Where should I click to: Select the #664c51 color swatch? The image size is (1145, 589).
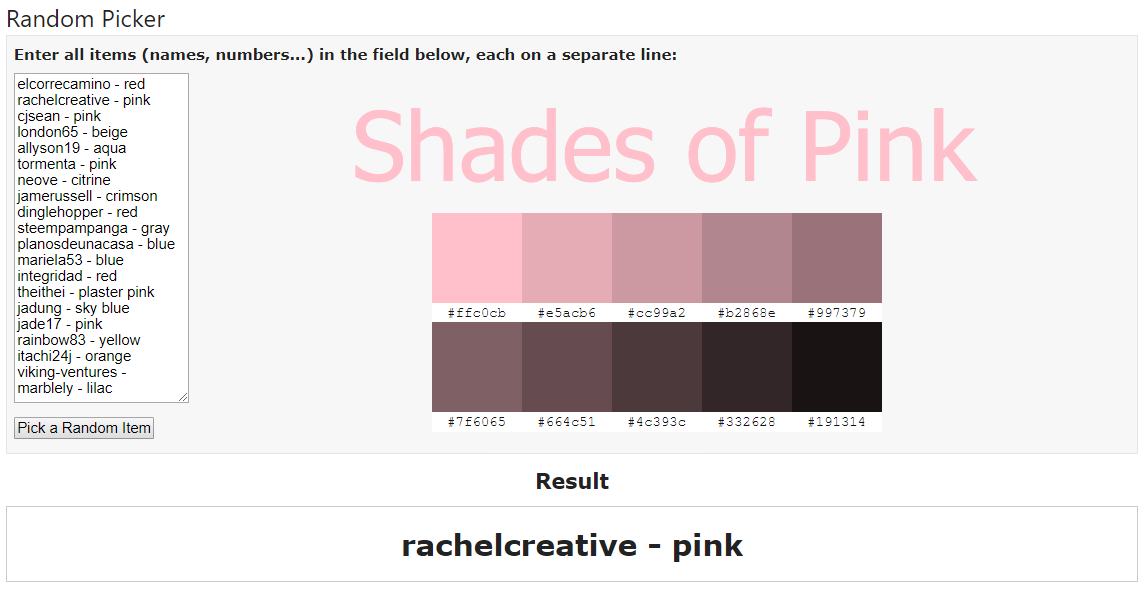[x=567, y=367]
